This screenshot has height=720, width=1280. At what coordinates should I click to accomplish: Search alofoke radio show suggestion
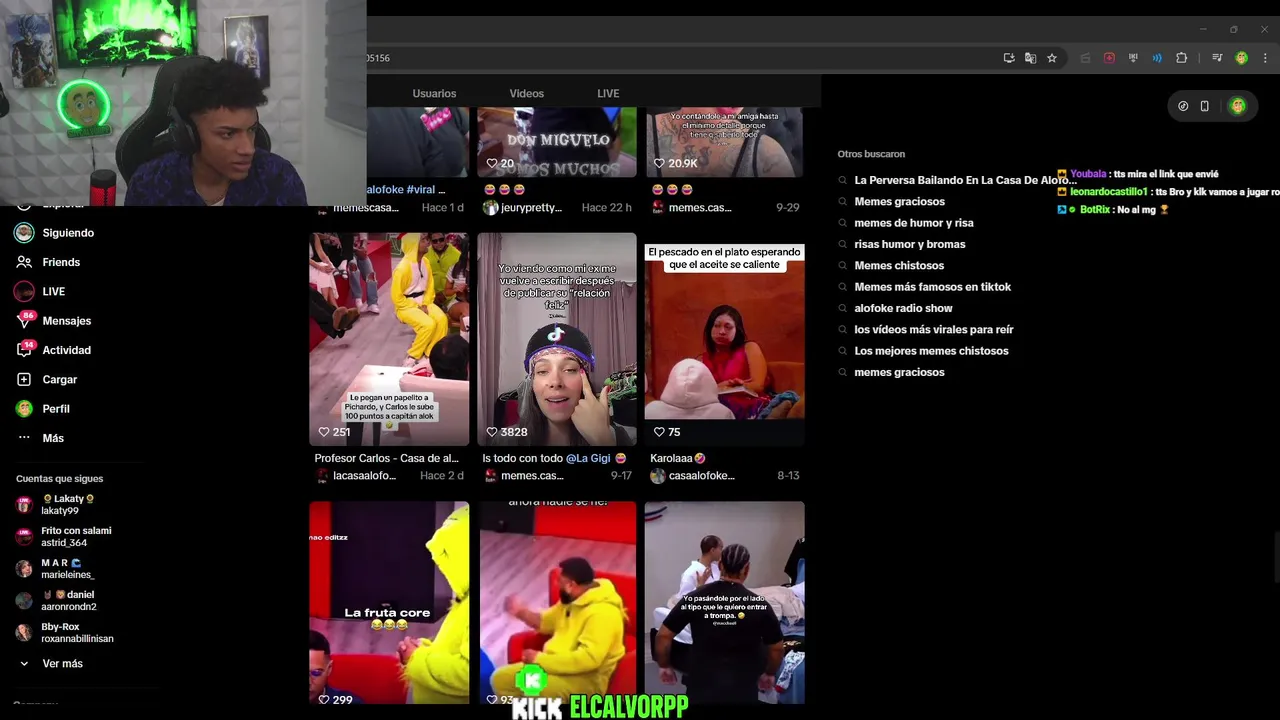(903, 308)
